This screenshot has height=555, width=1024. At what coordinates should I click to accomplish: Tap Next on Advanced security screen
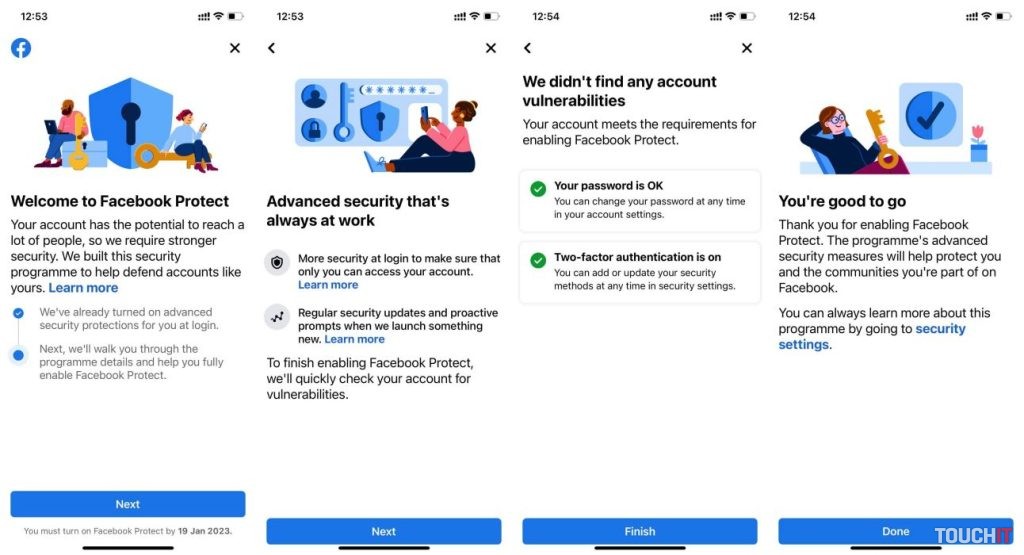[x=384, y=531]
